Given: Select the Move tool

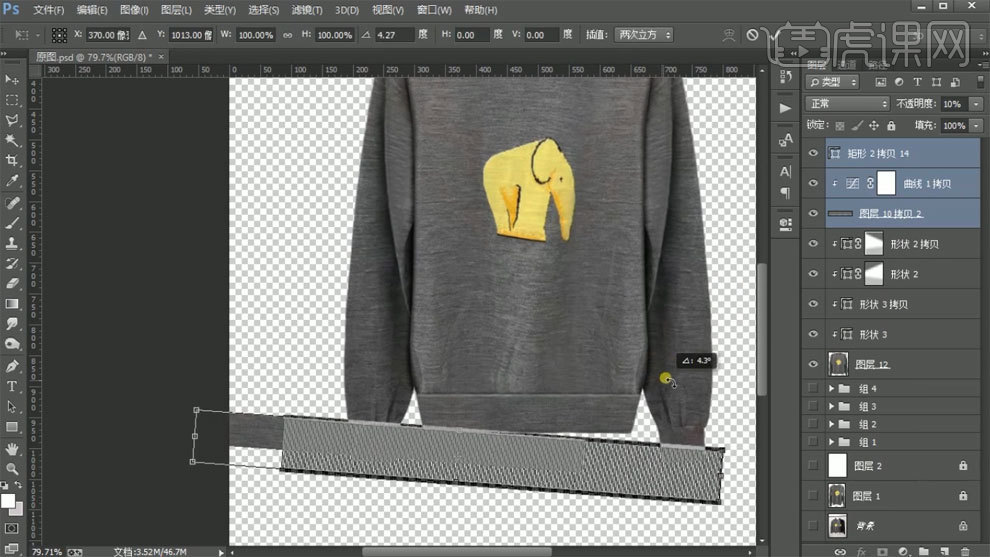Looking at the screenshot, I should pos(11,80).
